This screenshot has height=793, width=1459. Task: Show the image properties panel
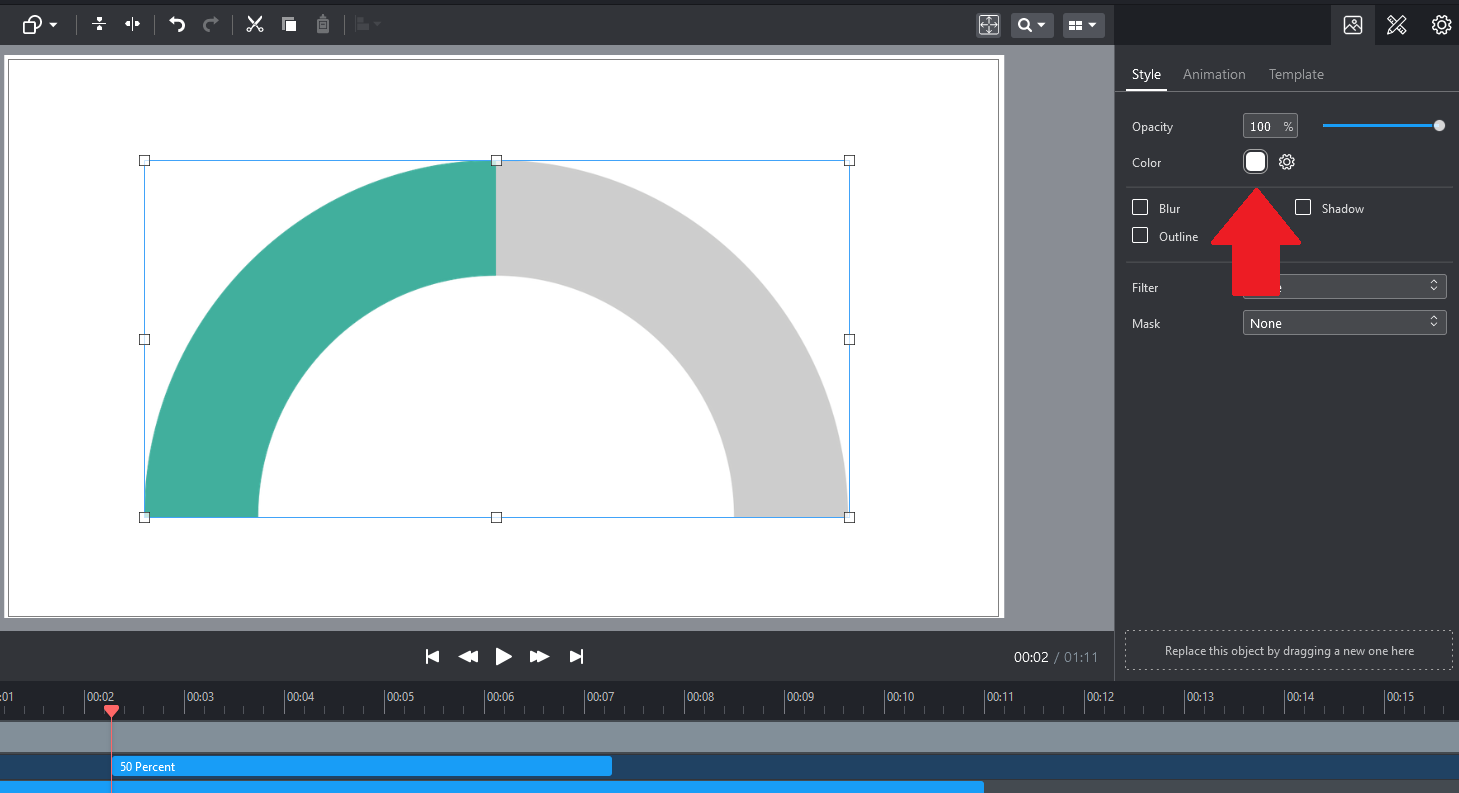tap(1353, 25)
